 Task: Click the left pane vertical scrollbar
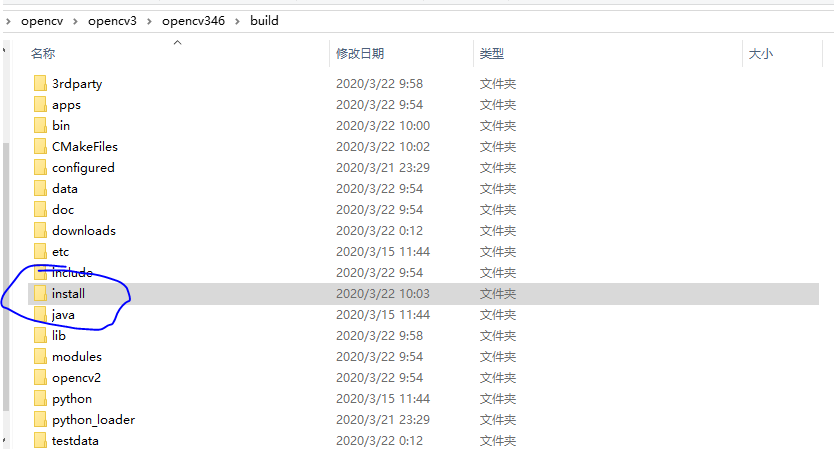pyautogui.click(x=6, y=277)
